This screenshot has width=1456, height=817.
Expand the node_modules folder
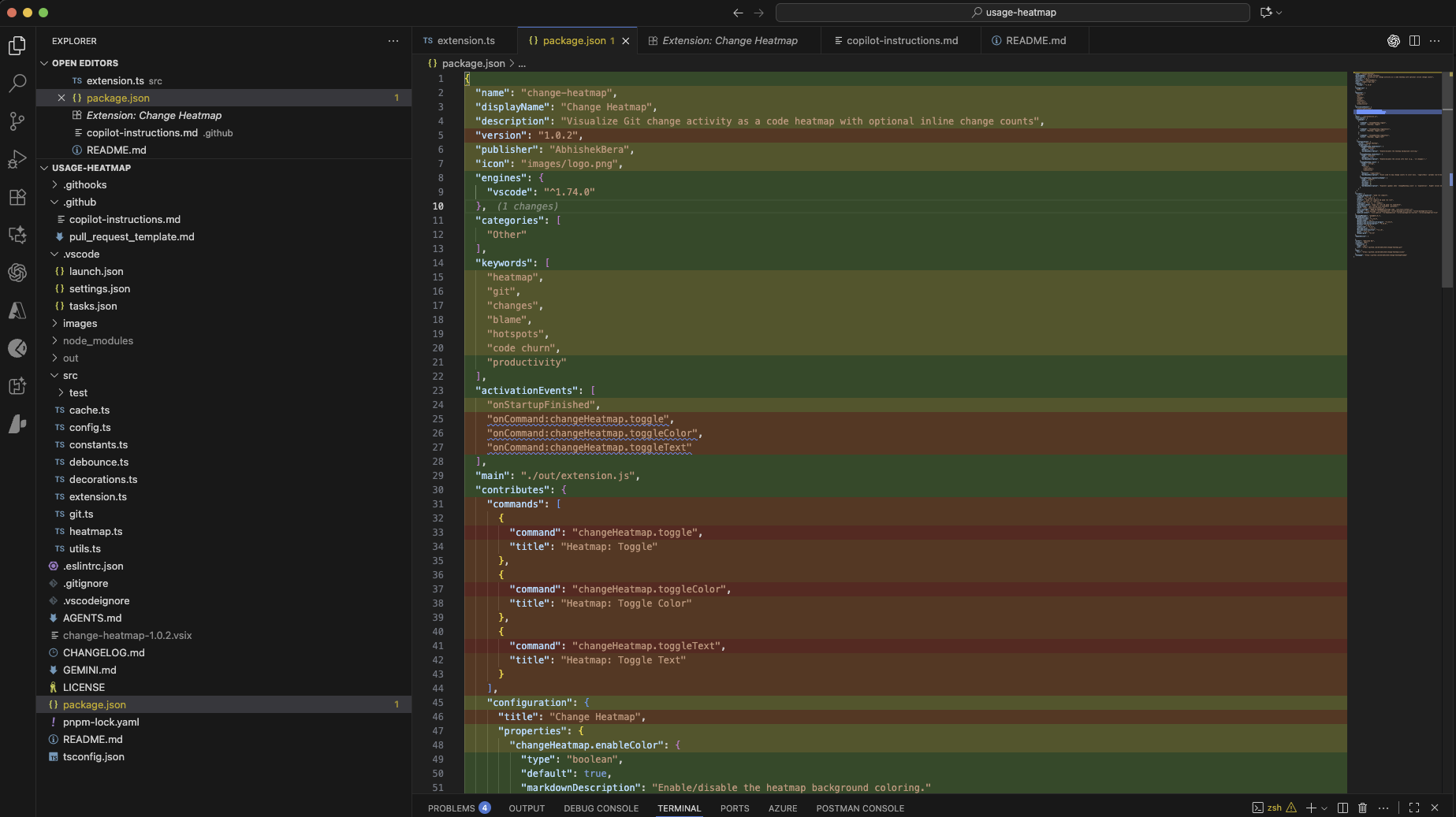[x=98, y=341]
